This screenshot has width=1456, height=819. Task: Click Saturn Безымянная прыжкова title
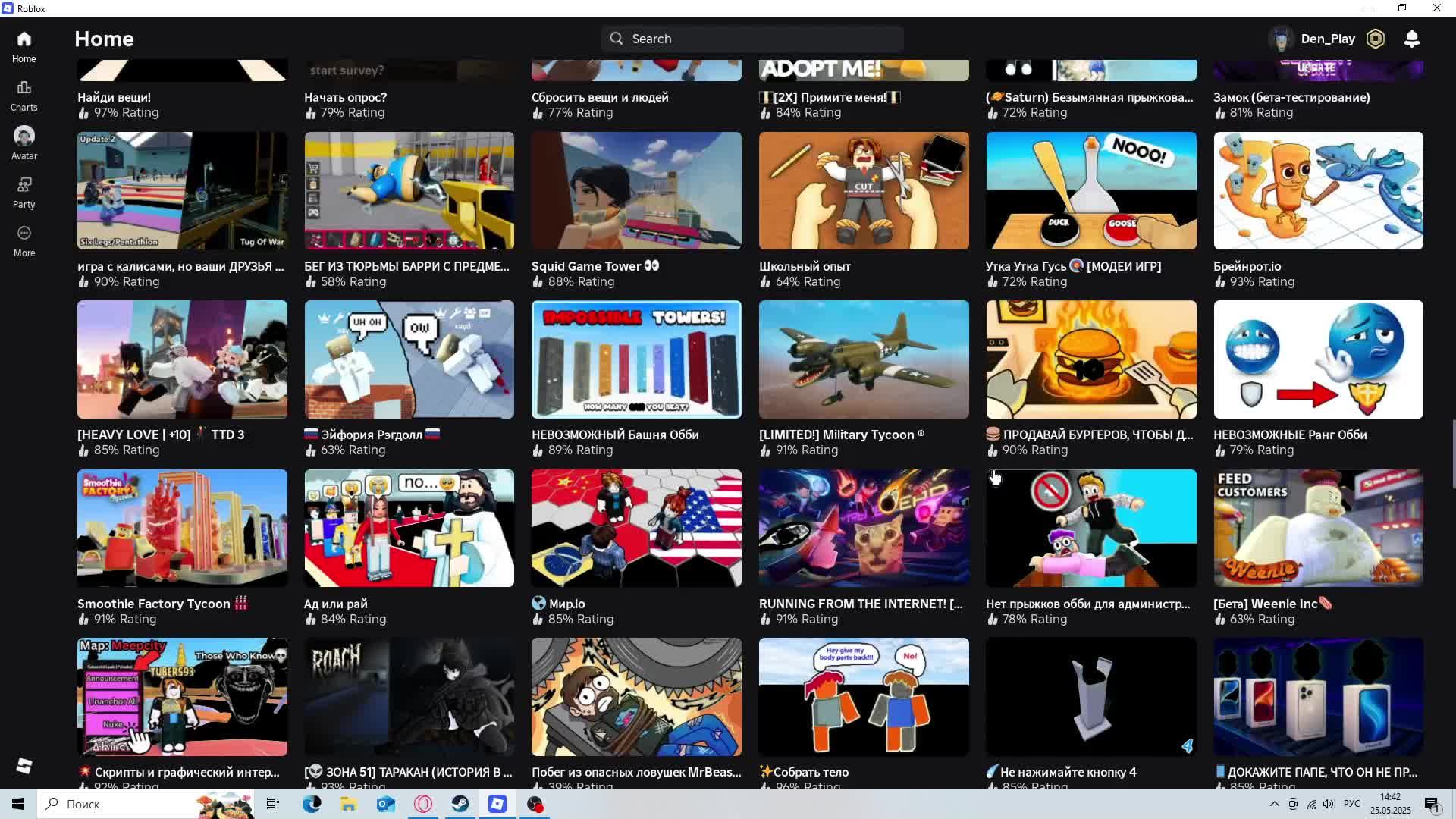coord(1090,97)
